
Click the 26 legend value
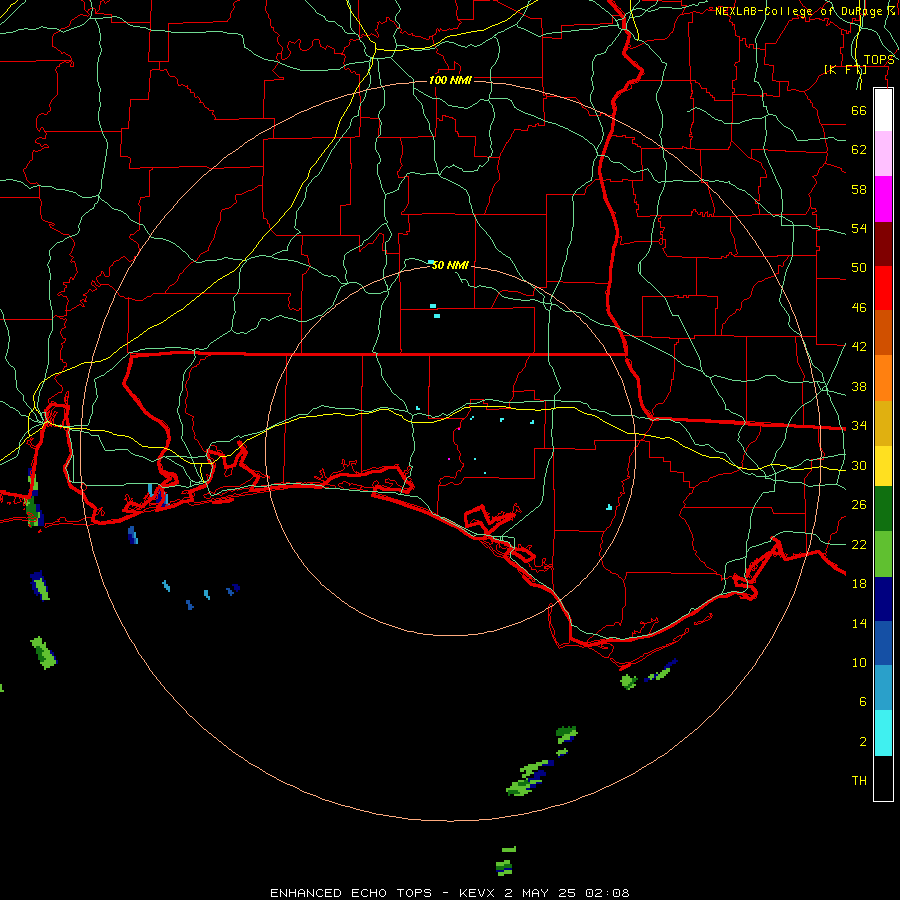point(859,505)
